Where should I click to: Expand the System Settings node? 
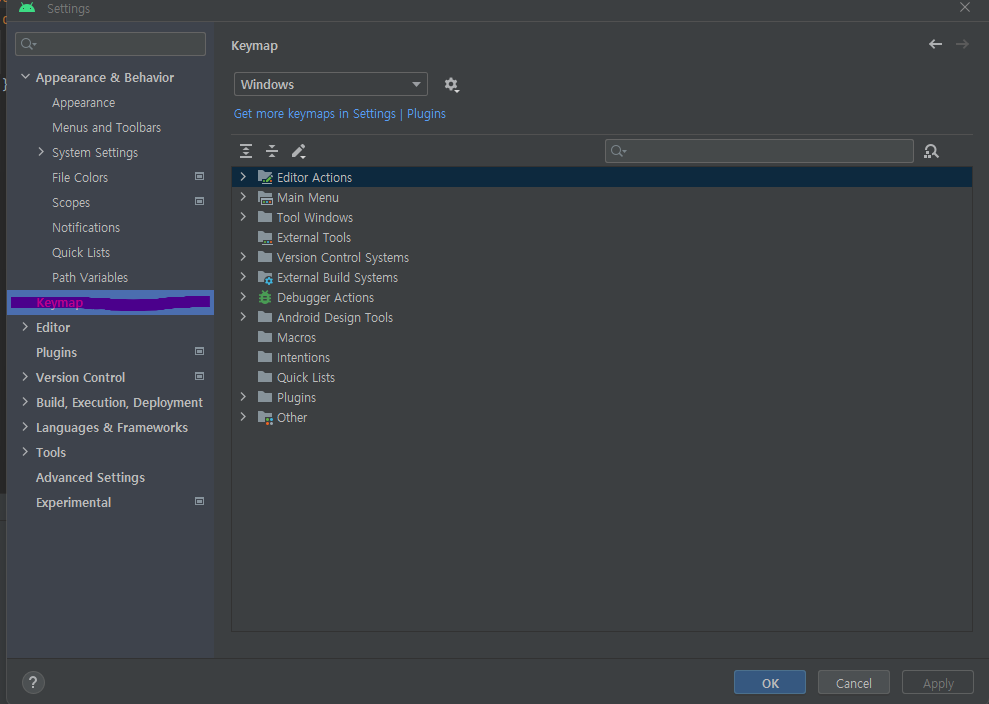[41, 152]
